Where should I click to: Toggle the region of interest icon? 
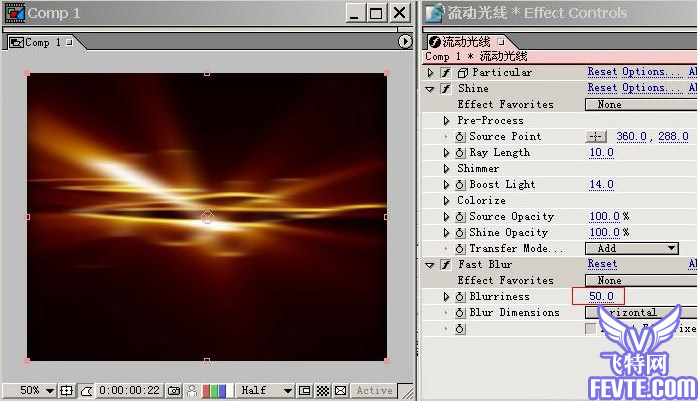click(305, 391)
